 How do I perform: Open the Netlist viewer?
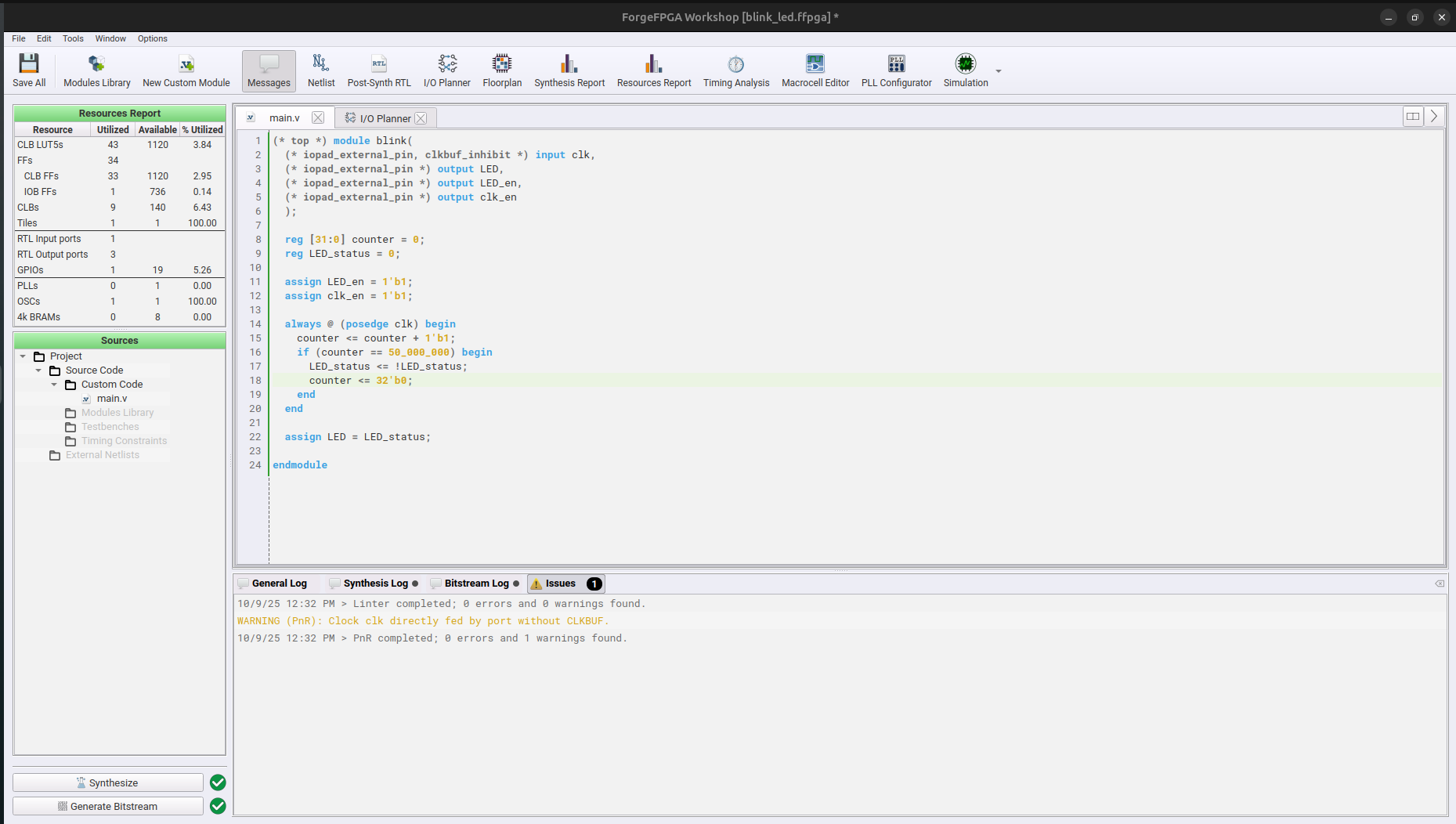320,70
